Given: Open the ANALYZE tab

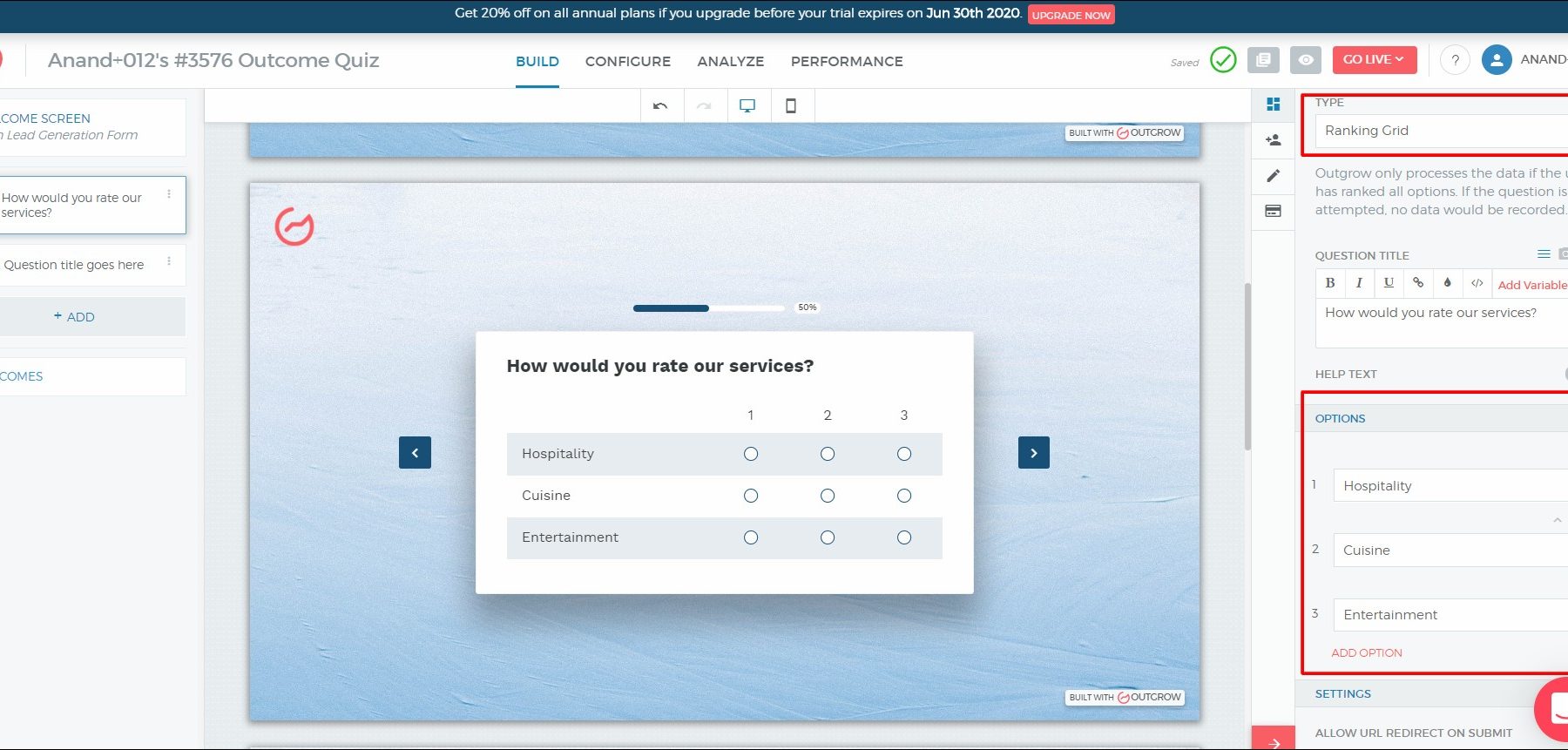Looking at the screenshot, I should click(x=730, y=62).
